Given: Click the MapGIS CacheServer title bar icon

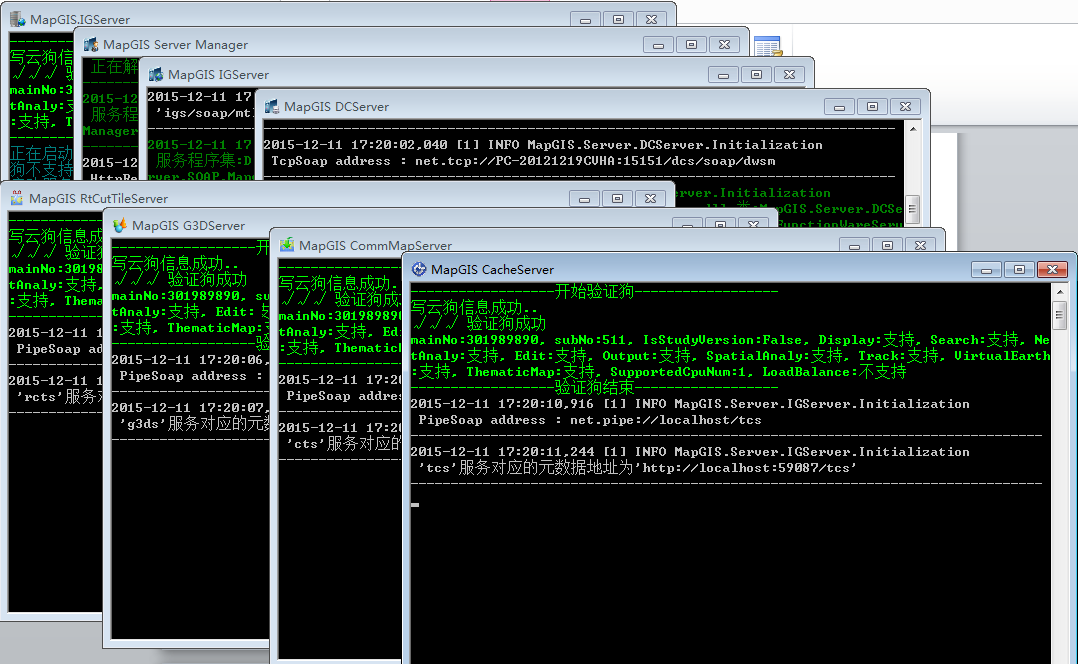Looking at the screenshot, I should 419,269.
